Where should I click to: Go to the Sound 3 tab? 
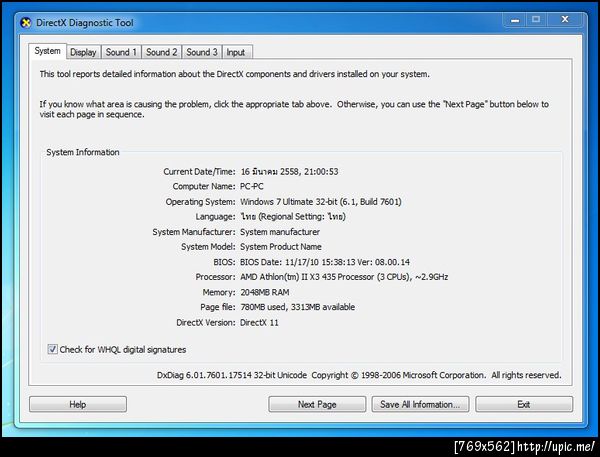coord(202,52)
